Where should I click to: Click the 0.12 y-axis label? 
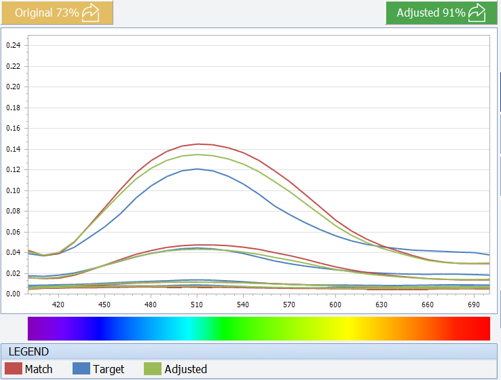point(13,170)
